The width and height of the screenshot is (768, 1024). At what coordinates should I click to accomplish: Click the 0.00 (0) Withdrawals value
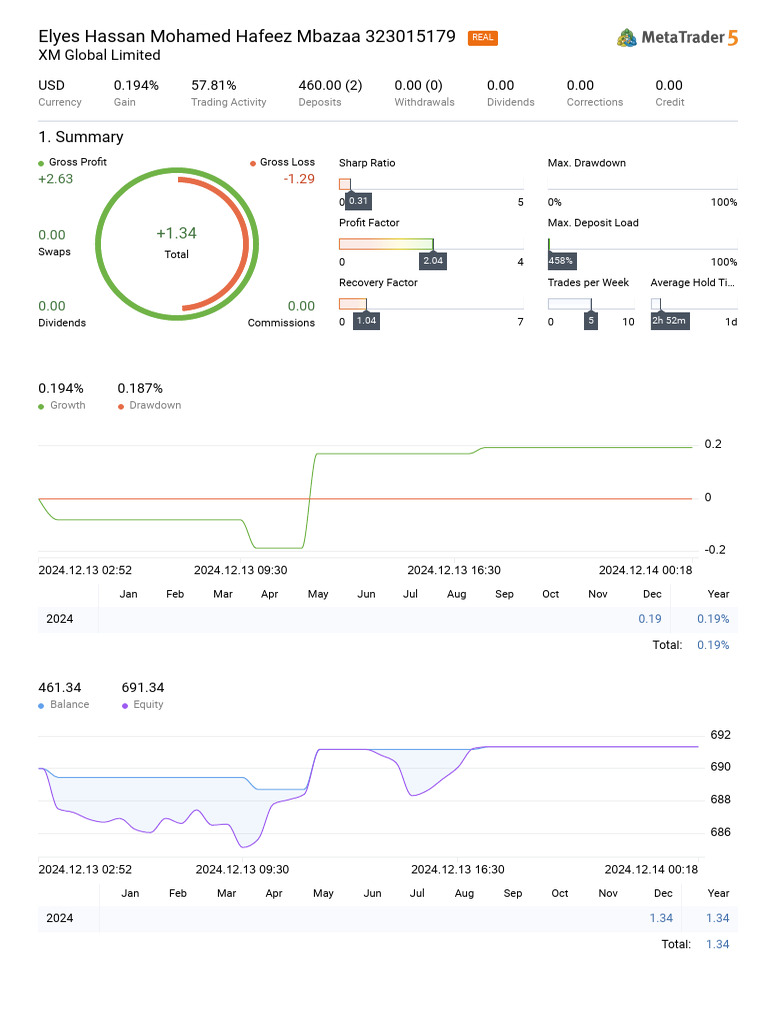tap(418, 86)
